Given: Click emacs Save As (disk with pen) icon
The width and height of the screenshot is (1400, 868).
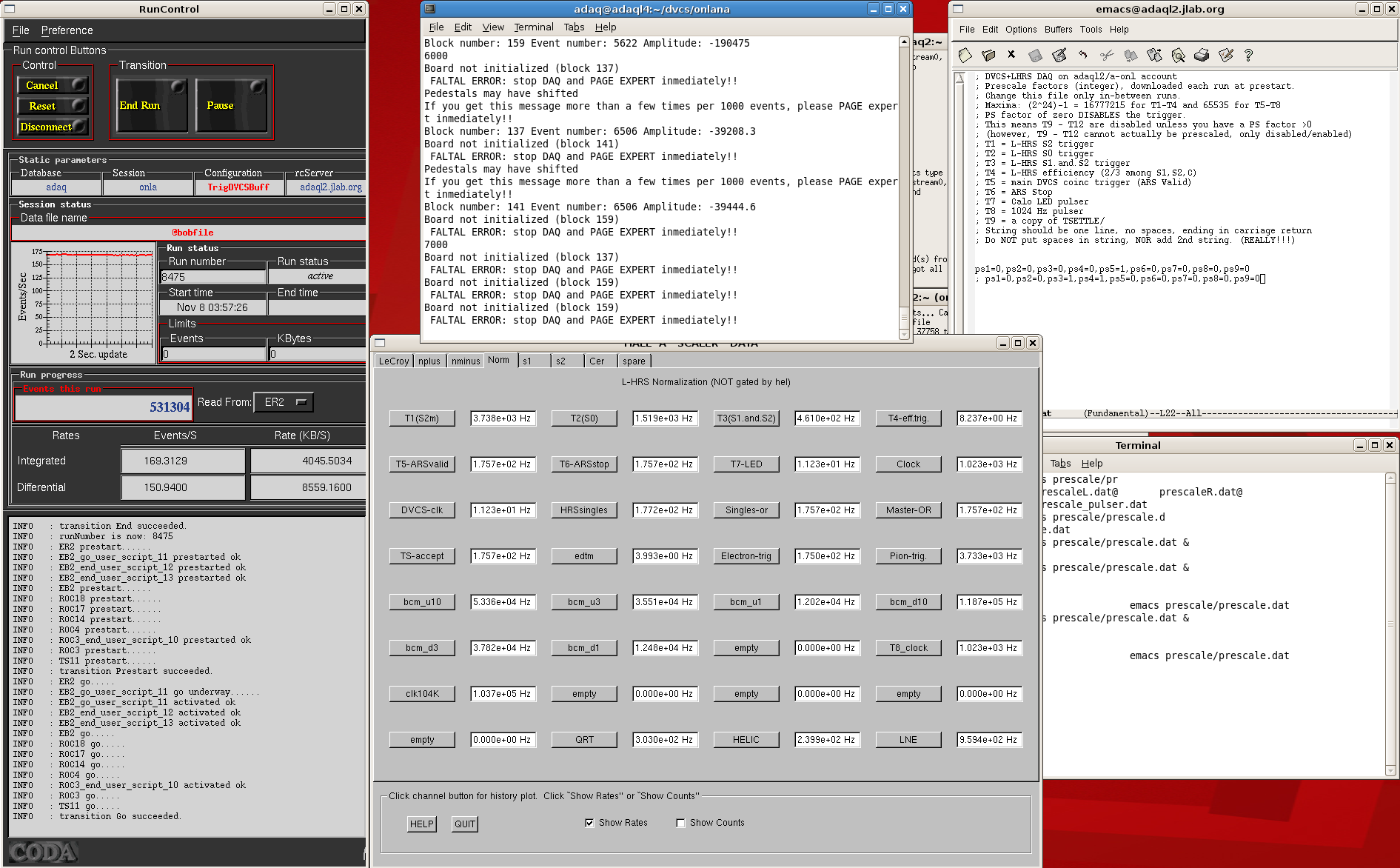Looking at the screenshot, I should point(1059,56).
